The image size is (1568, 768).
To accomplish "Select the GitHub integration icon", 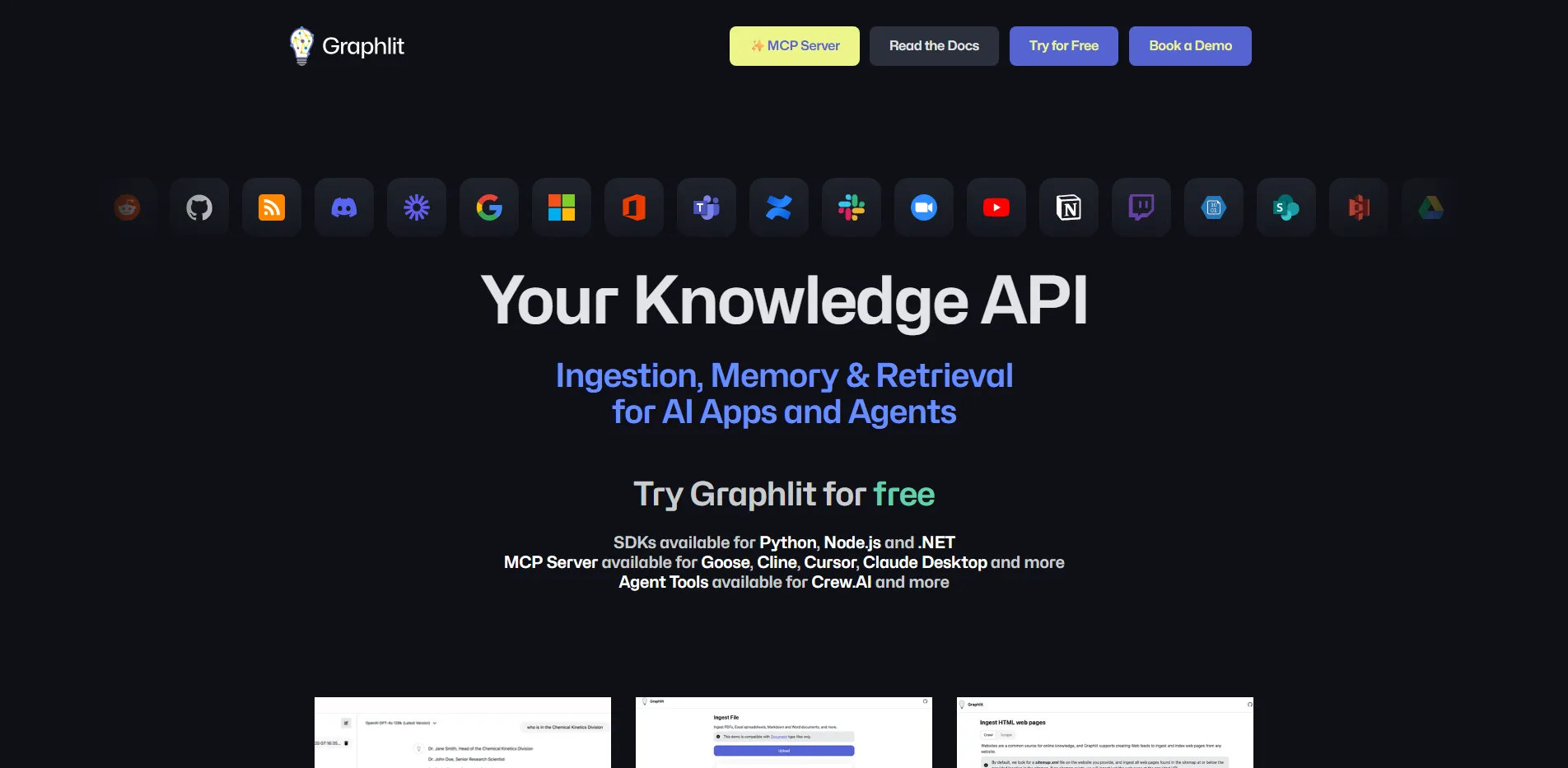I will point(198,207).
